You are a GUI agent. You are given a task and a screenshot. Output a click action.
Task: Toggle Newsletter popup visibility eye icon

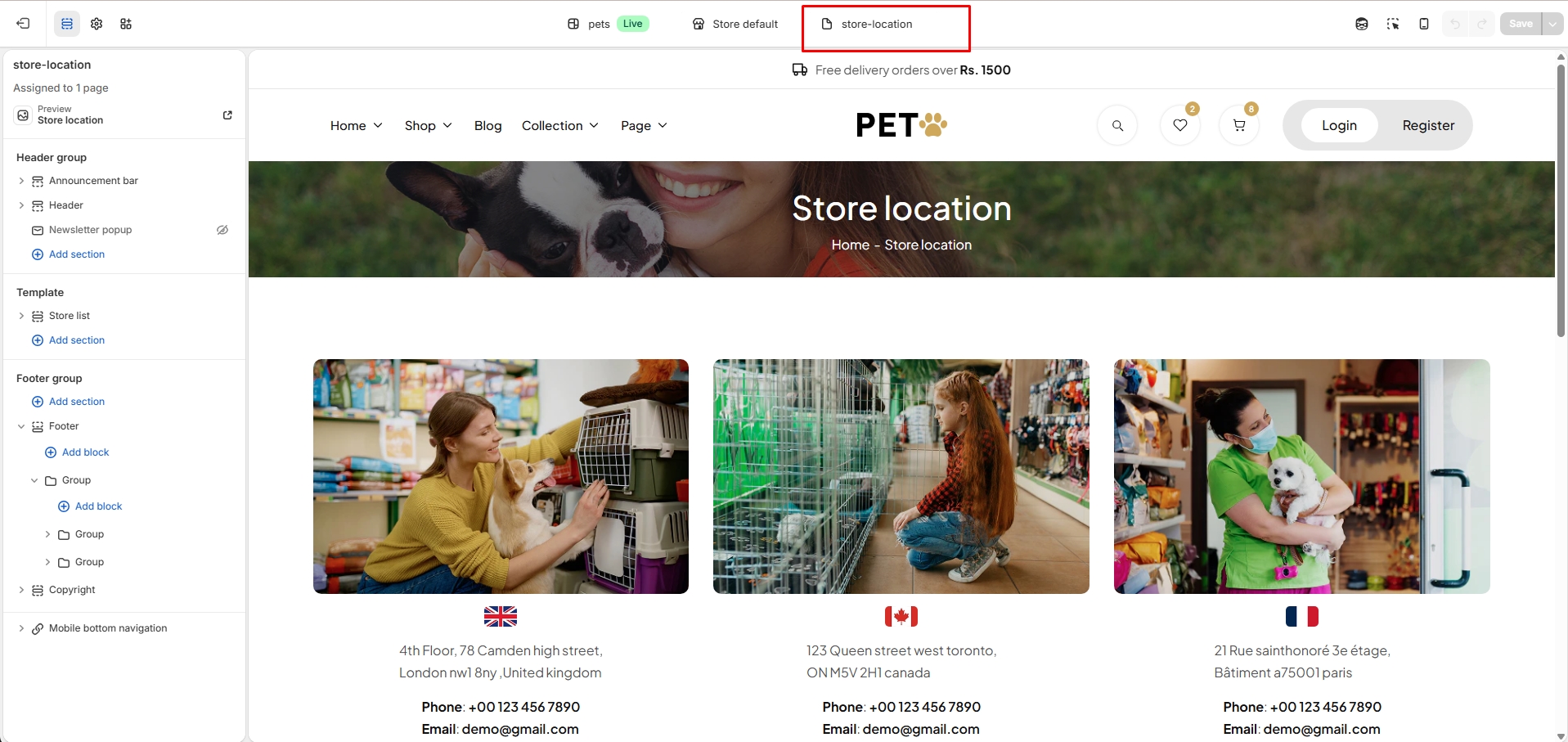(222, 230)
